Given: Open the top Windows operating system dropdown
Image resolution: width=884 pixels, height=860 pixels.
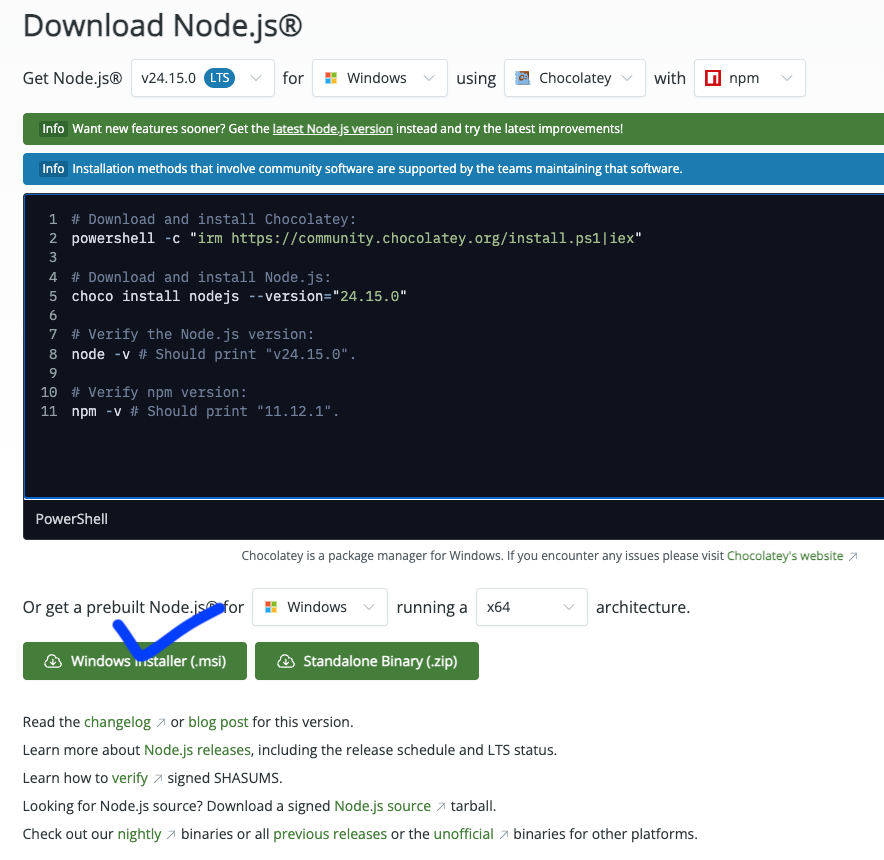Looking at the screenshot, I should click(379, 78).
